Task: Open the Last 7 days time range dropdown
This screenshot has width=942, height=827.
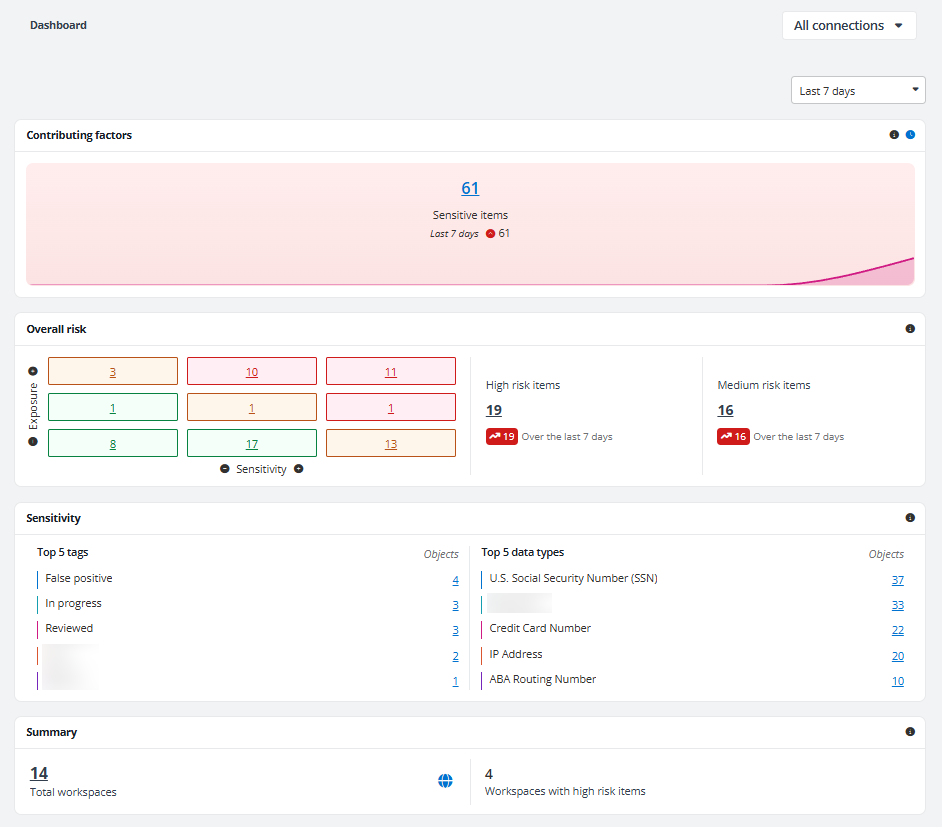Action: 858,91
